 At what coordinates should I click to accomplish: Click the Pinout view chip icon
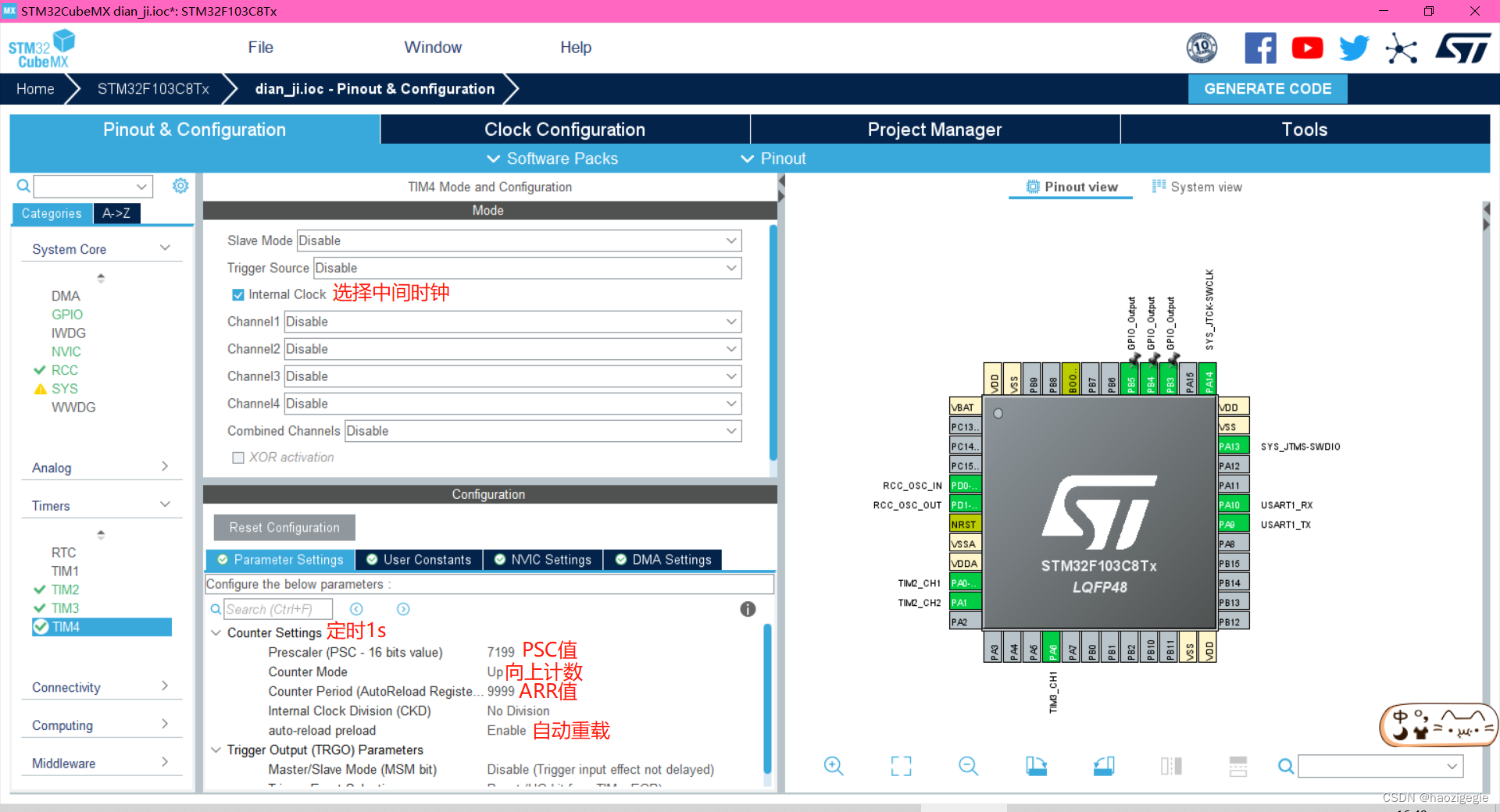point(1033,187)
